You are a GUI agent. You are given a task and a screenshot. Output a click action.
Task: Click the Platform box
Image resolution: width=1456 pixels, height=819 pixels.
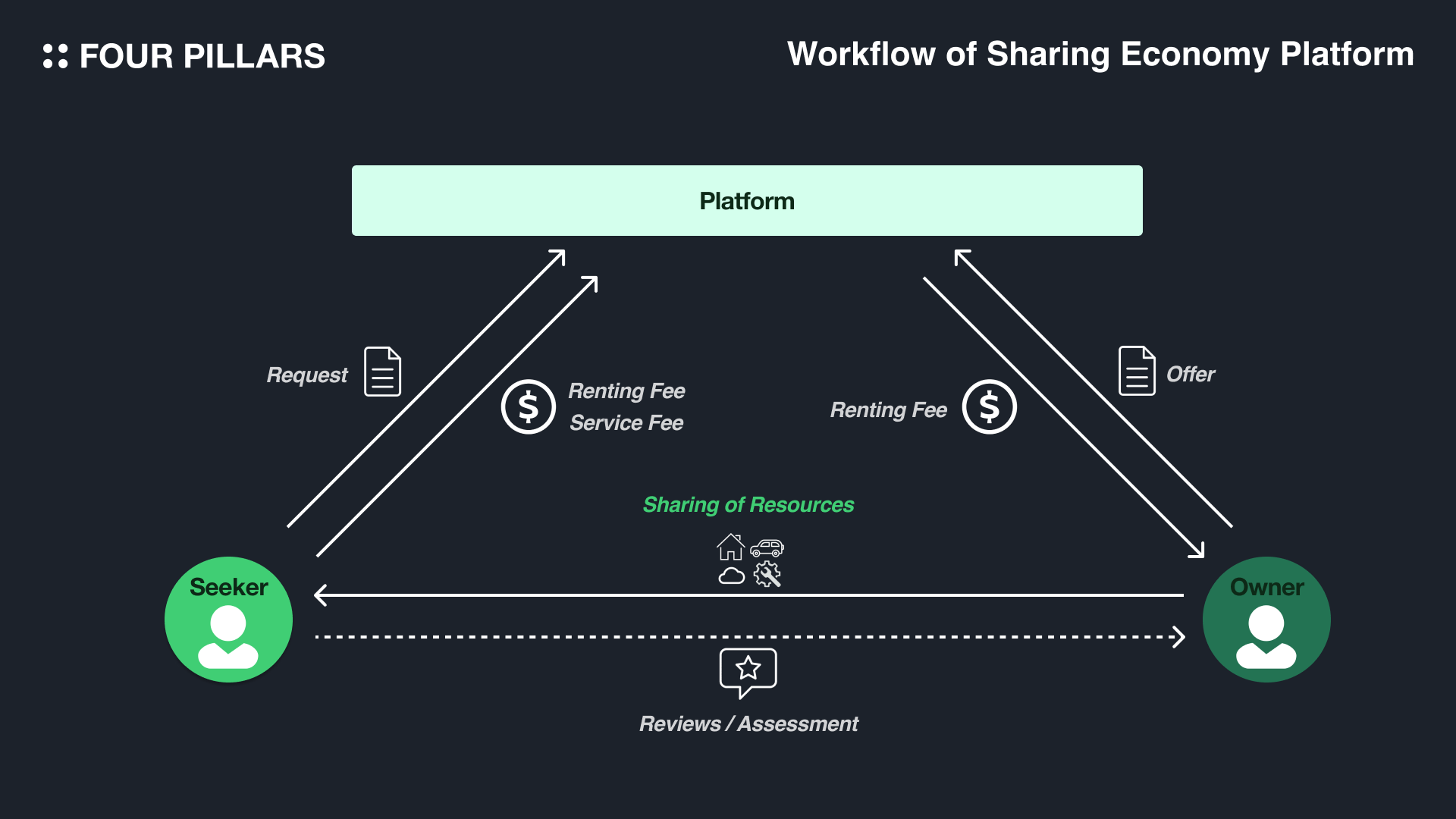pos(747,201)
